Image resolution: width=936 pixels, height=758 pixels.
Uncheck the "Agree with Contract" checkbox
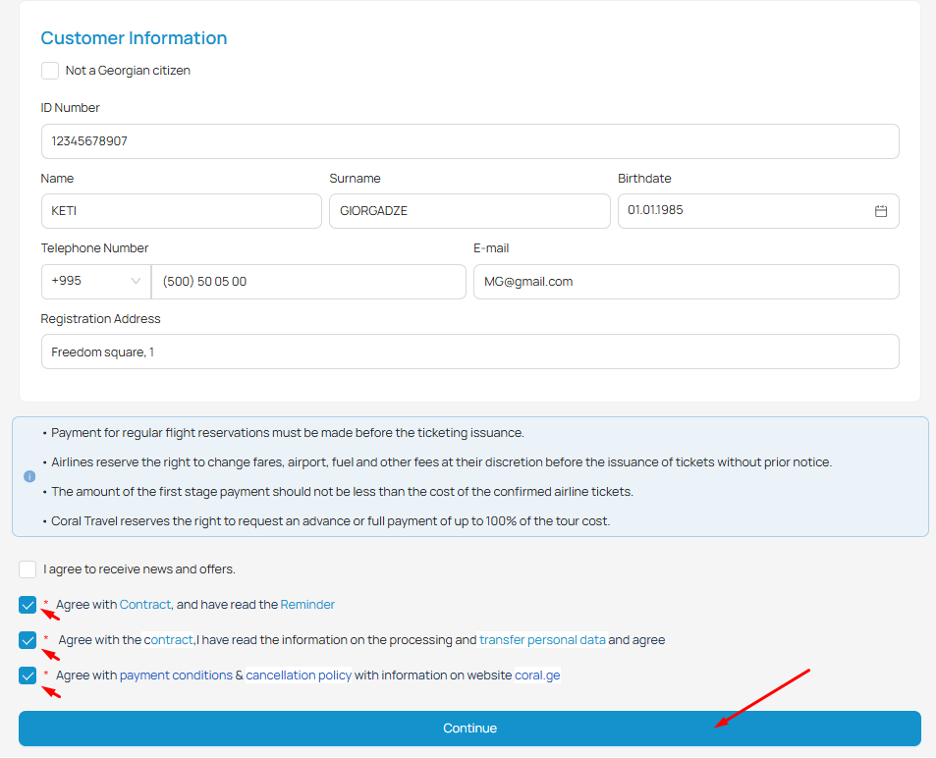tap(27, 604)
